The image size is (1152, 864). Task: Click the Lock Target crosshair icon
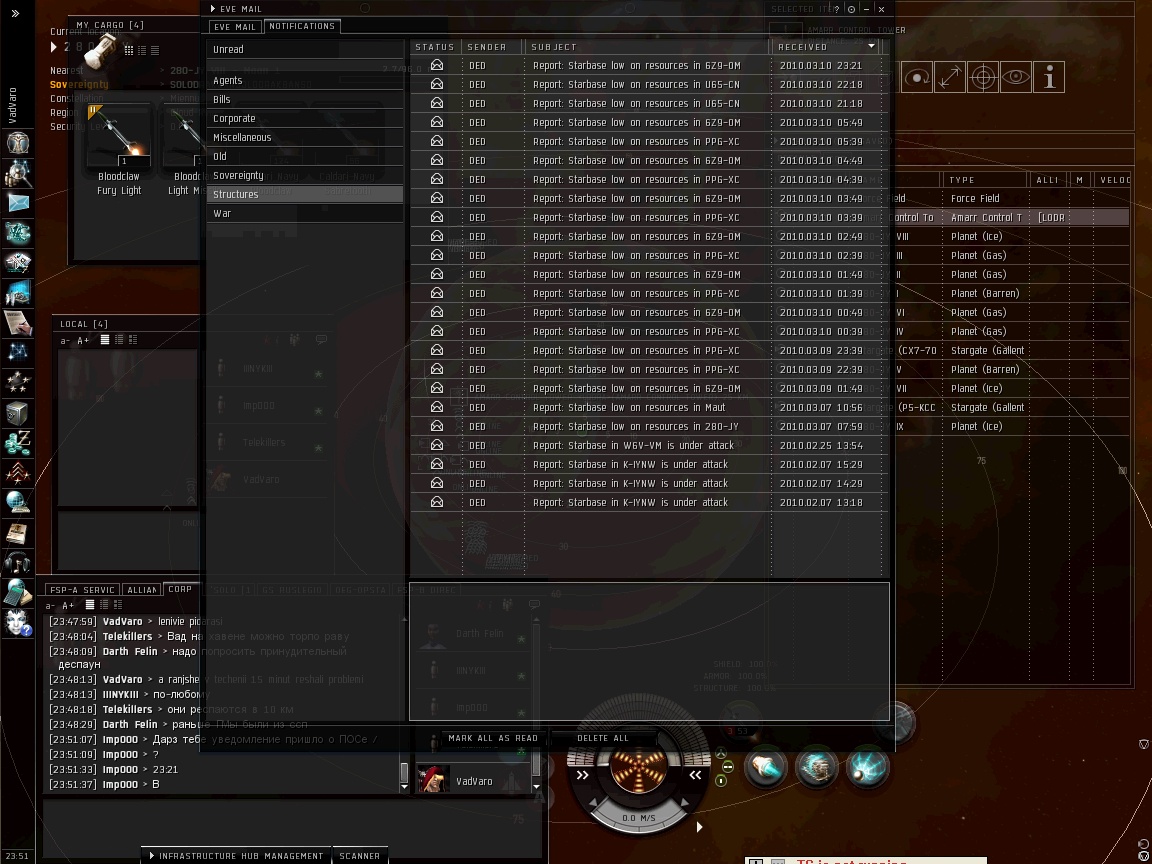(x=983, y=78)
